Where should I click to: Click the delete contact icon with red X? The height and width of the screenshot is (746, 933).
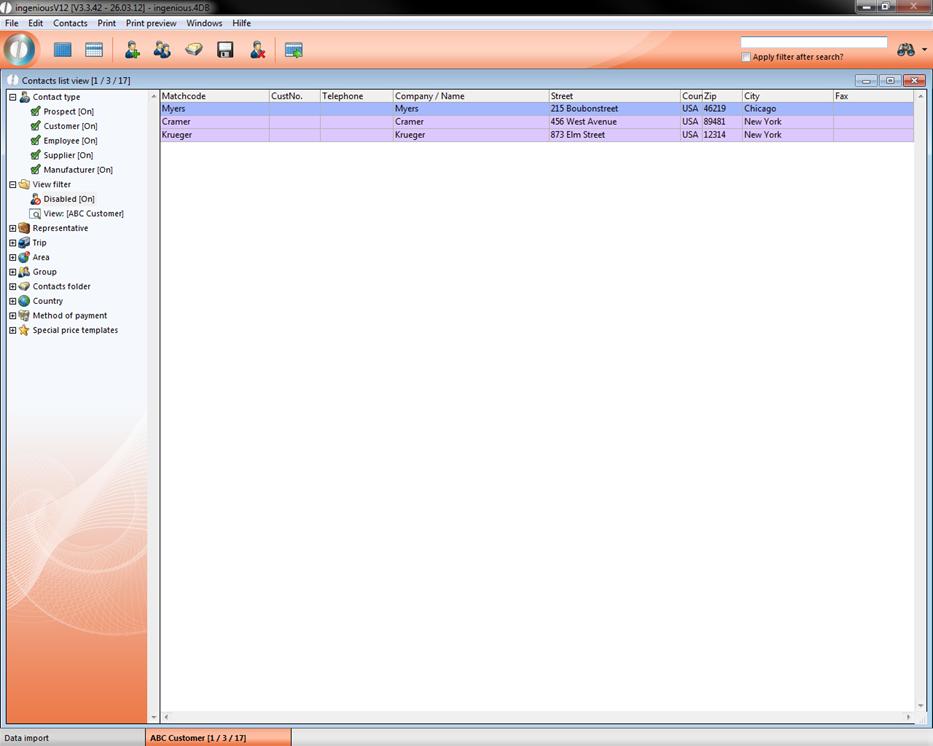[257, 50]
